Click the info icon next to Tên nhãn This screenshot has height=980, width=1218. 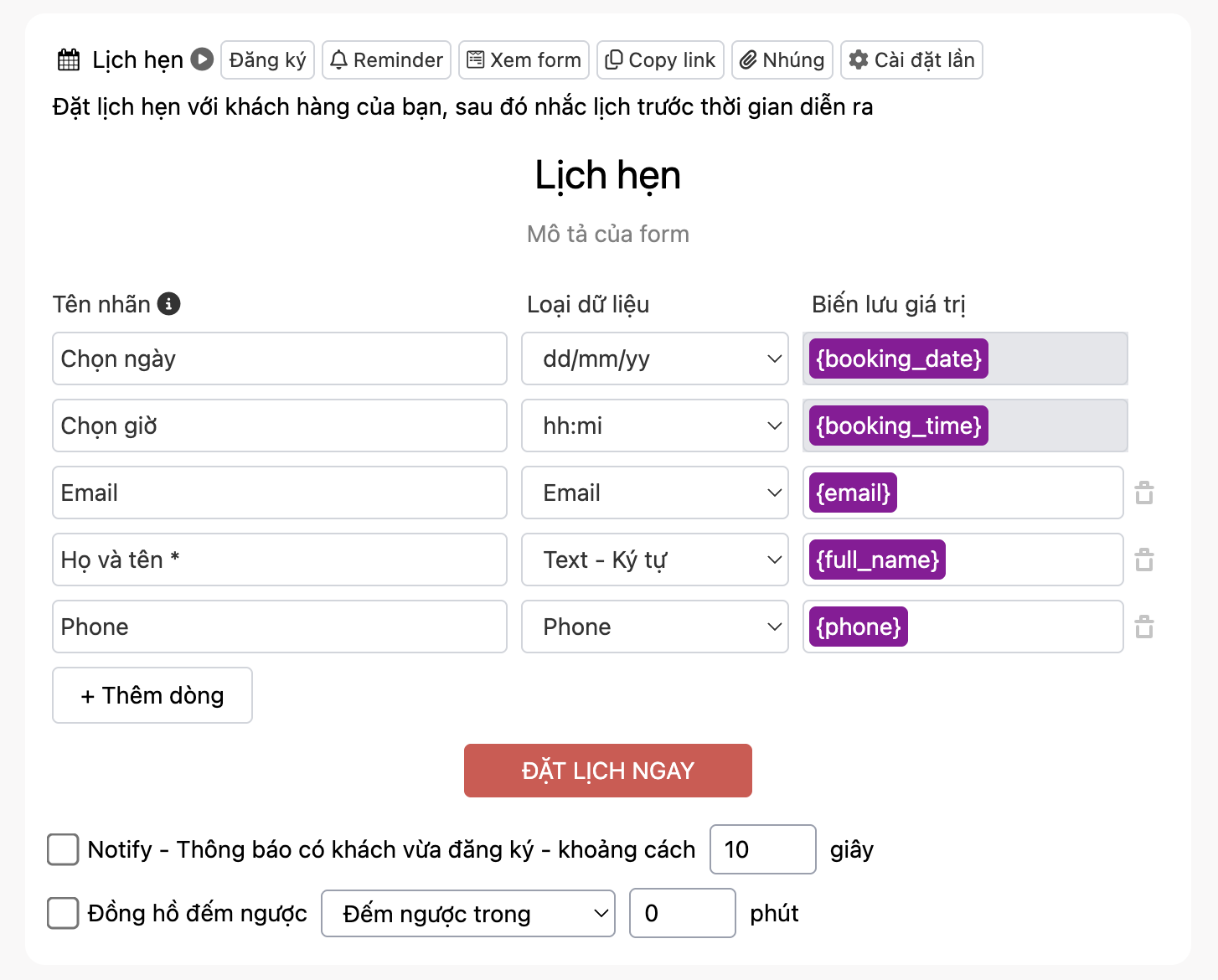point(168,304)
